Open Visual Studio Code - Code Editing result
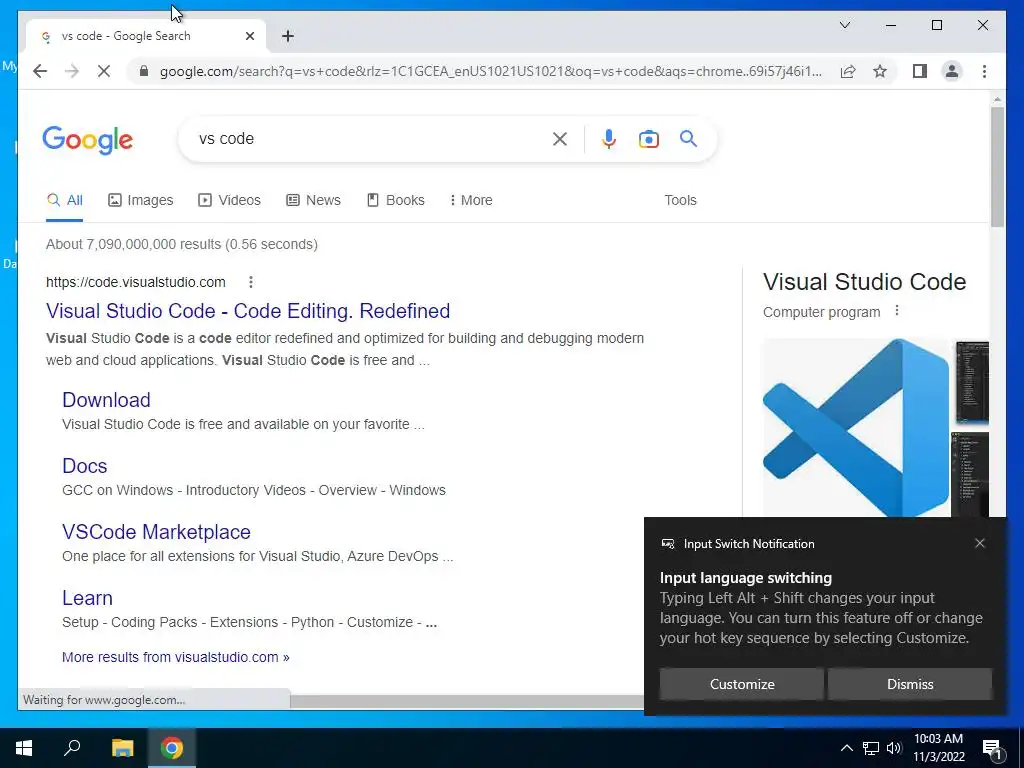This screenshot has width=1024, height=768. (248, 311)
